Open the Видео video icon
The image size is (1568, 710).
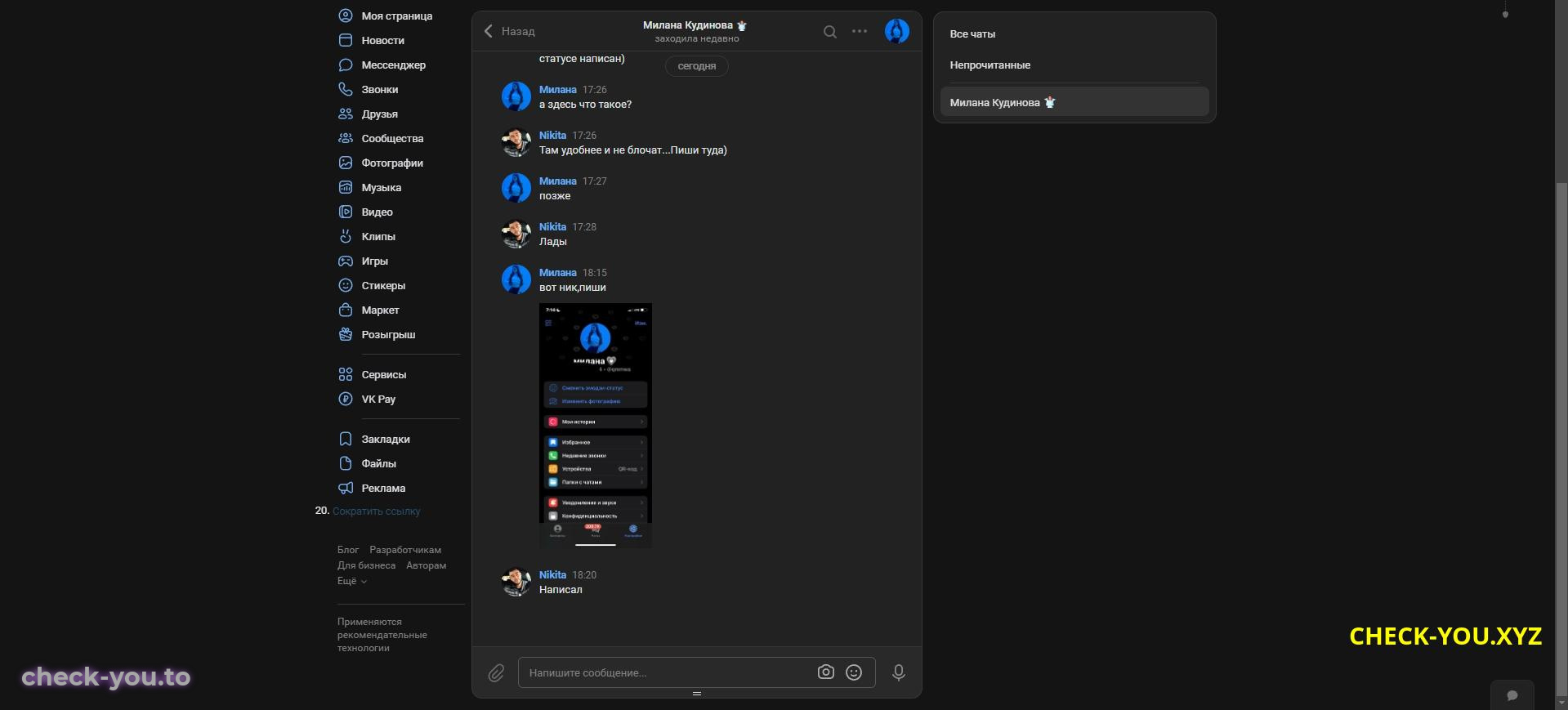(x=346, y=212)
